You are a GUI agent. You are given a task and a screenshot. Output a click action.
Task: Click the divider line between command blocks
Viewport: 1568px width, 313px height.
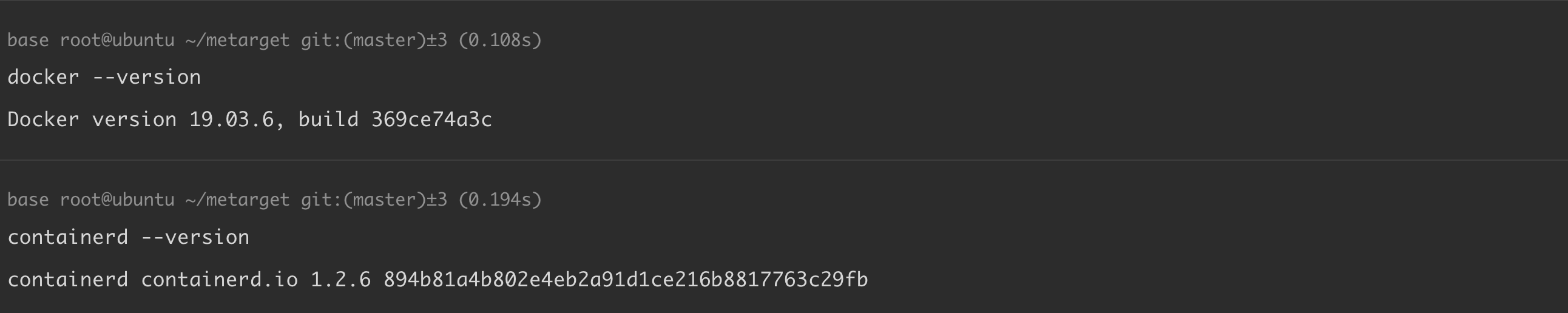[x=784, y=160]
